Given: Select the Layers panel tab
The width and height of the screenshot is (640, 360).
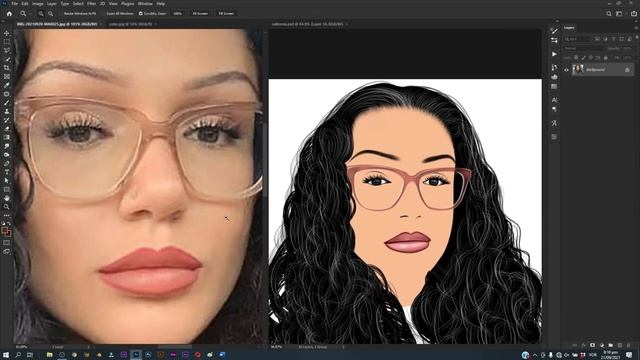Looking at the screenshot, I should tap(569, 28).
